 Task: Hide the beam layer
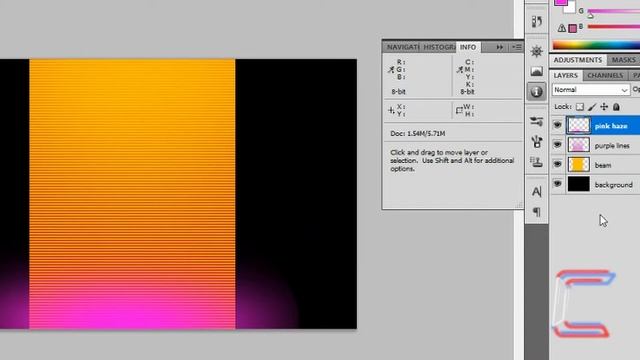[x=557, y=164]
